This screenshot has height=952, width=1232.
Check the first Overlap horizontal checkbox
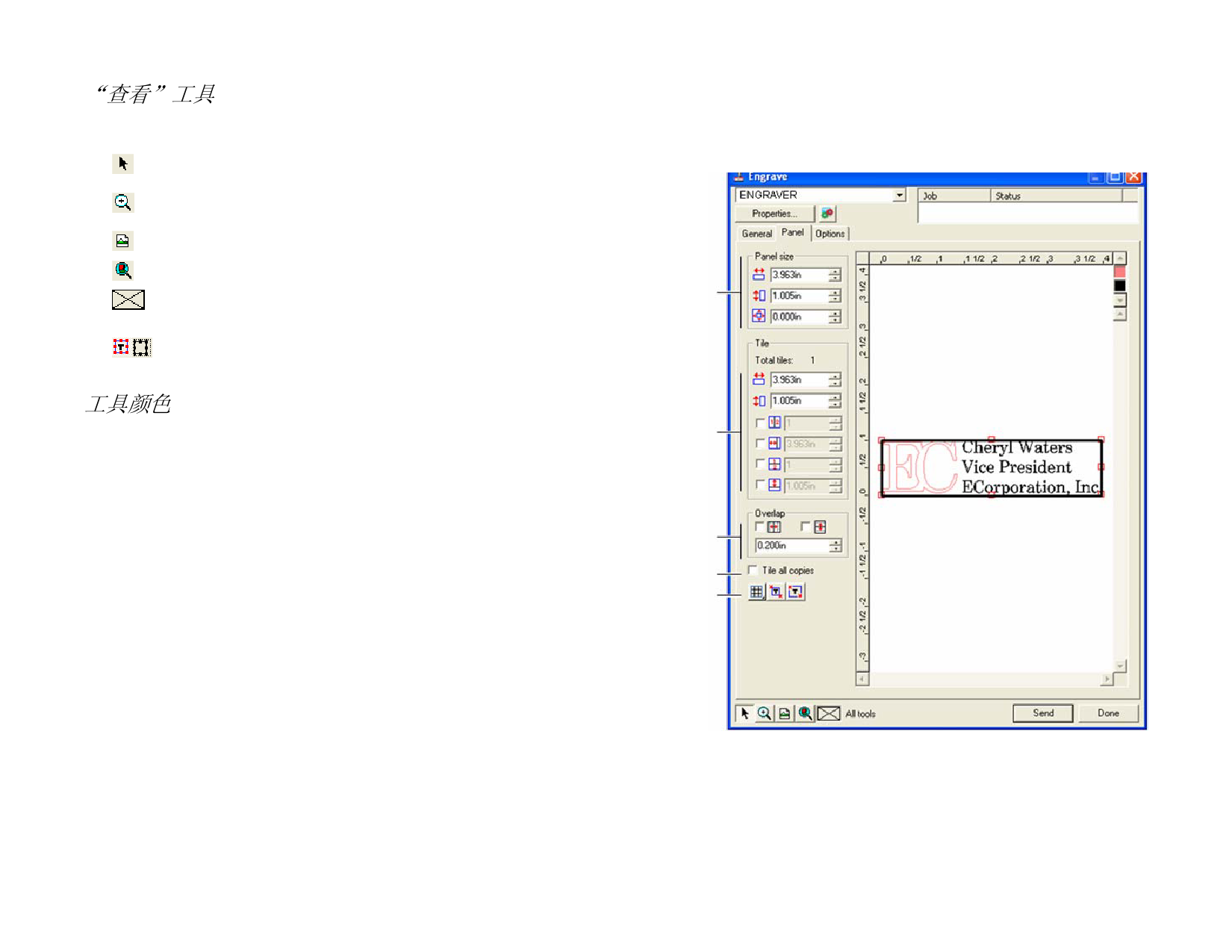pyautogui.click(x=759, y=527)
